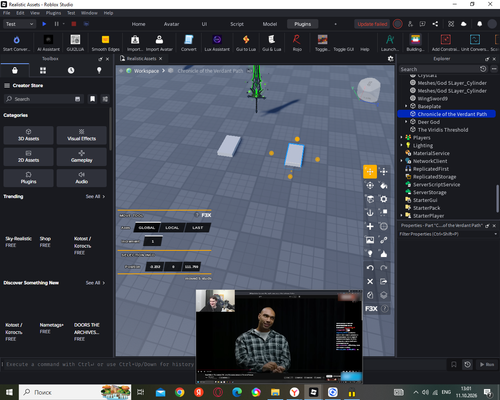Switch to the Home ribbon tab
The width and height of the screenshot is (500, 400).
coord(138,24)
